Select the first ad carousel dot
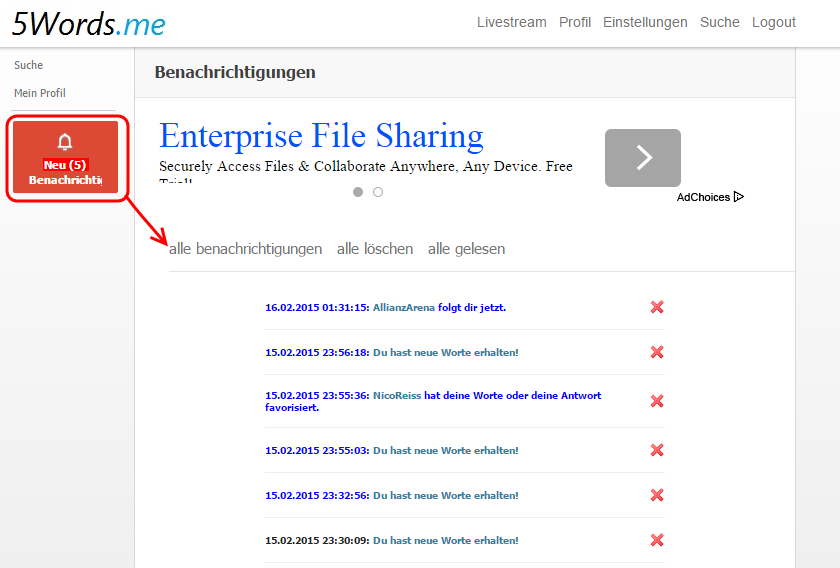840x568 pixels. 358,192
